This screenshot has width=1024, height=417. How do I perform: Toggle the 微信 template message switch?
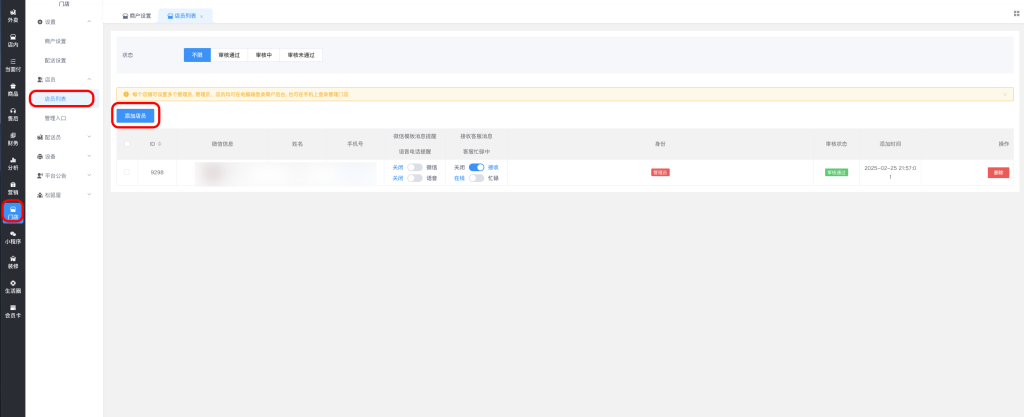[414, 167]
